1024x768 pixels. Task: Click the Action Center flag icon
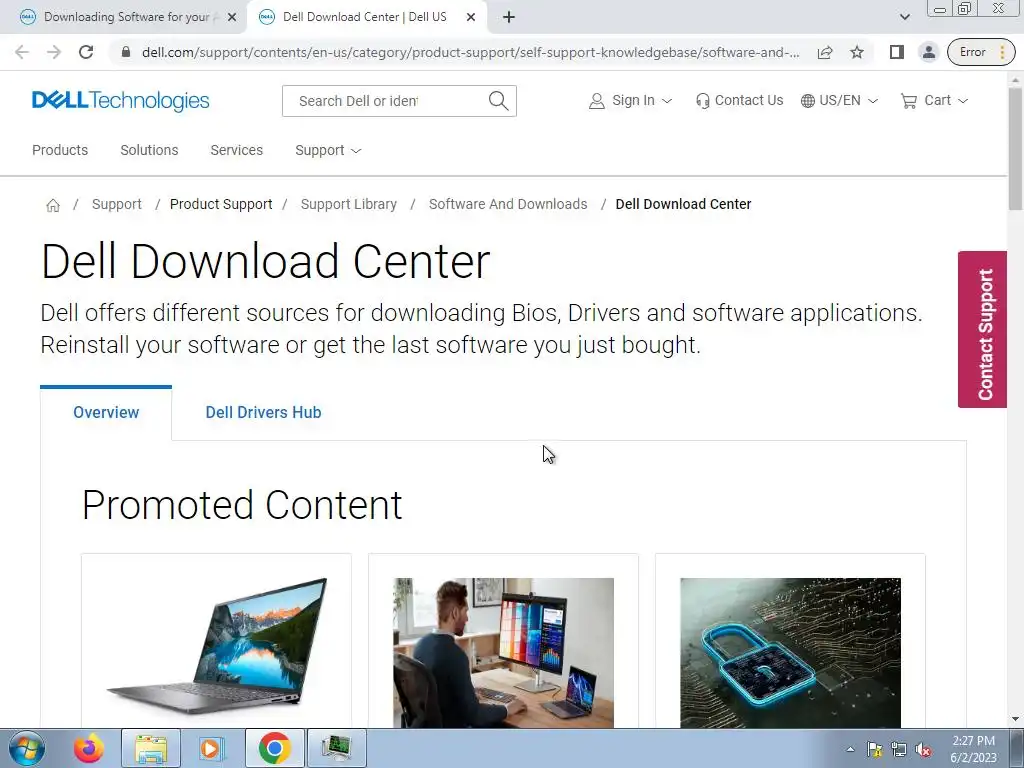(x=874, y=750)
